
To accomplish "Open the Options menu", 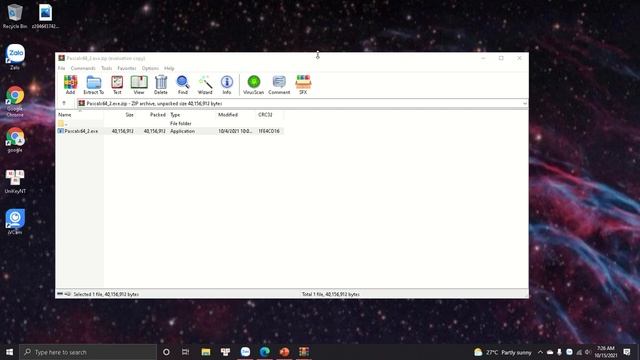I will 150,68.
